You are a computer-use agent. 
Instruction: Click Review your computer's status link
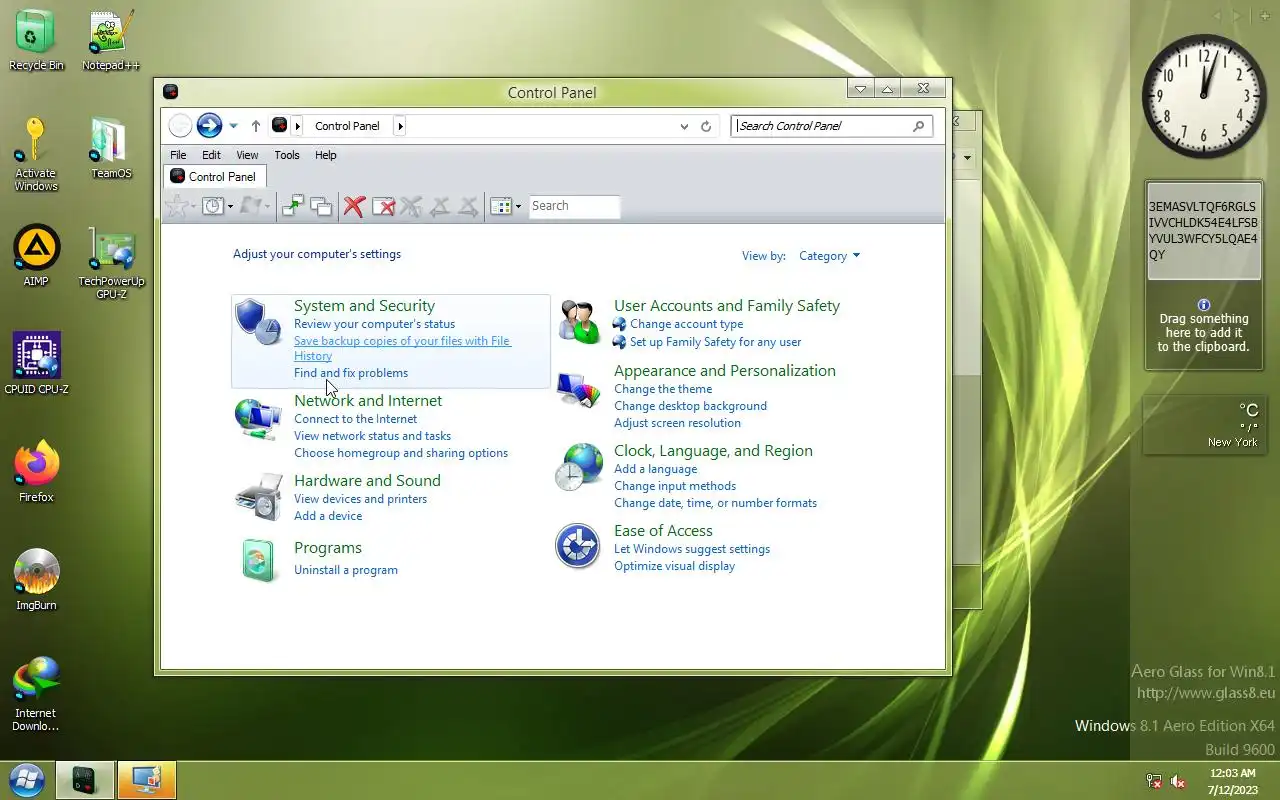[374, 324]
